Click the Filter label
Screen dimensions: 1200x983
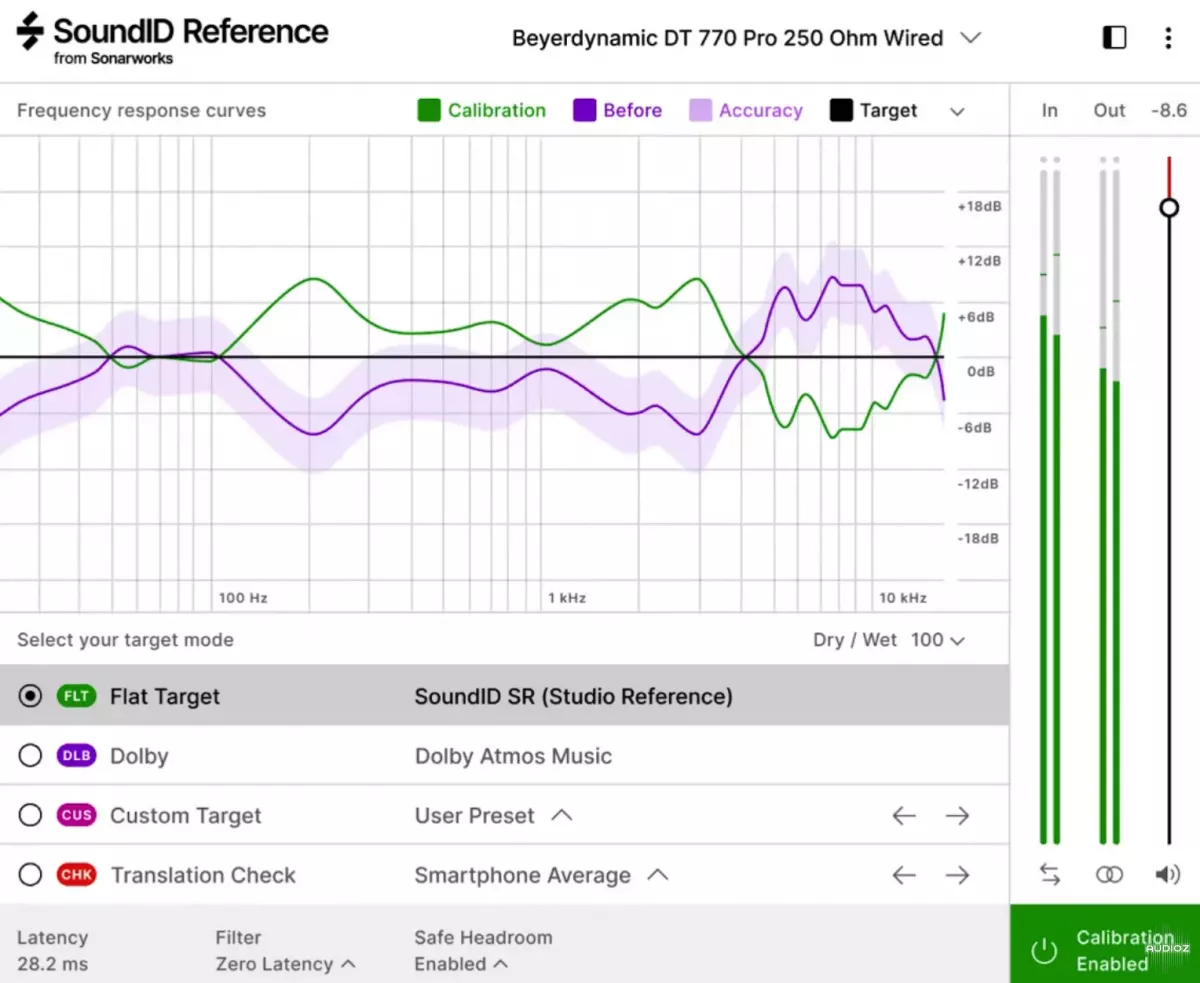click(x=238, y=938)
